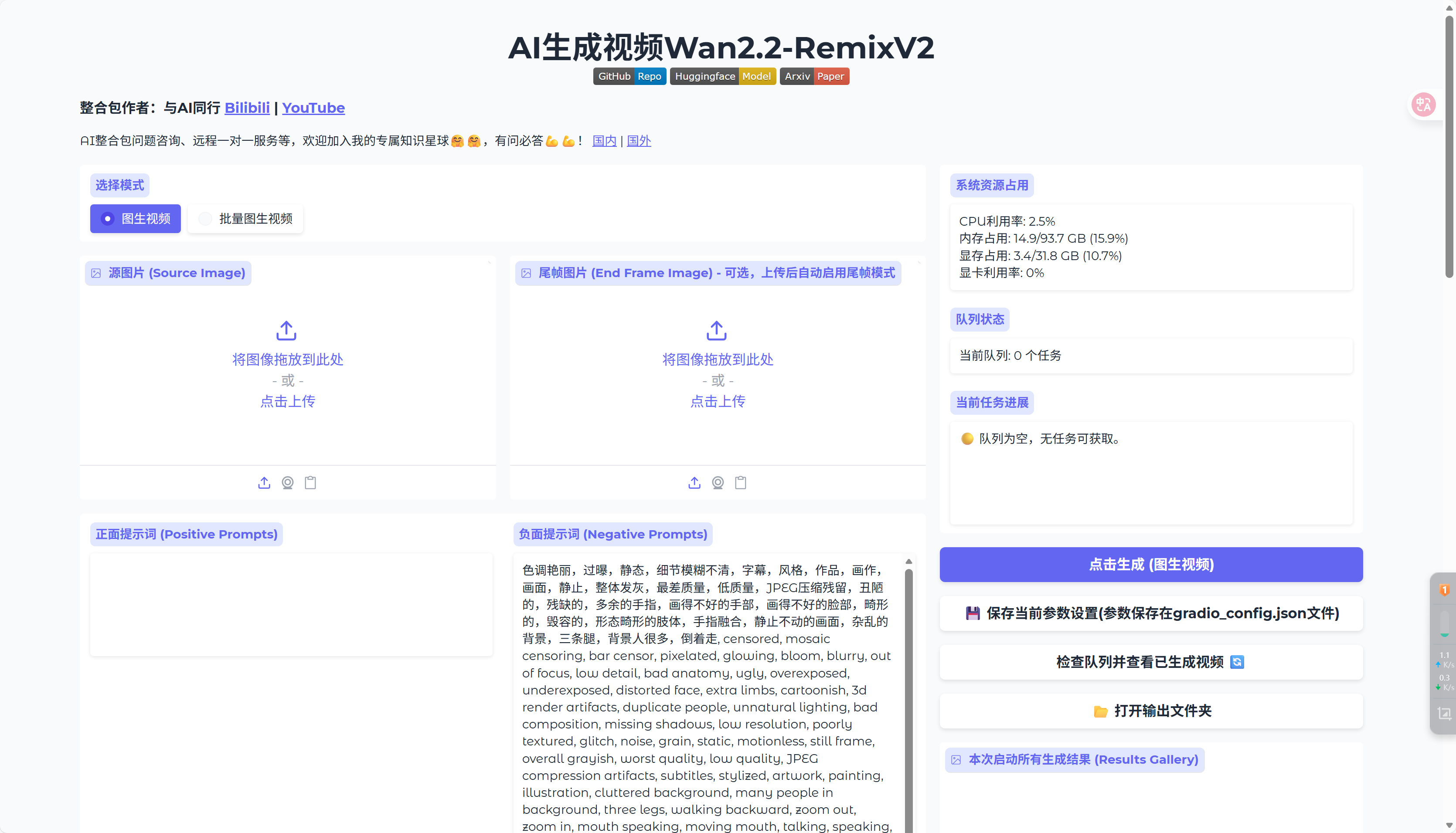Click inside the Positive Prompts text box
1456x833 pixels.
click(x=291, y=604)
